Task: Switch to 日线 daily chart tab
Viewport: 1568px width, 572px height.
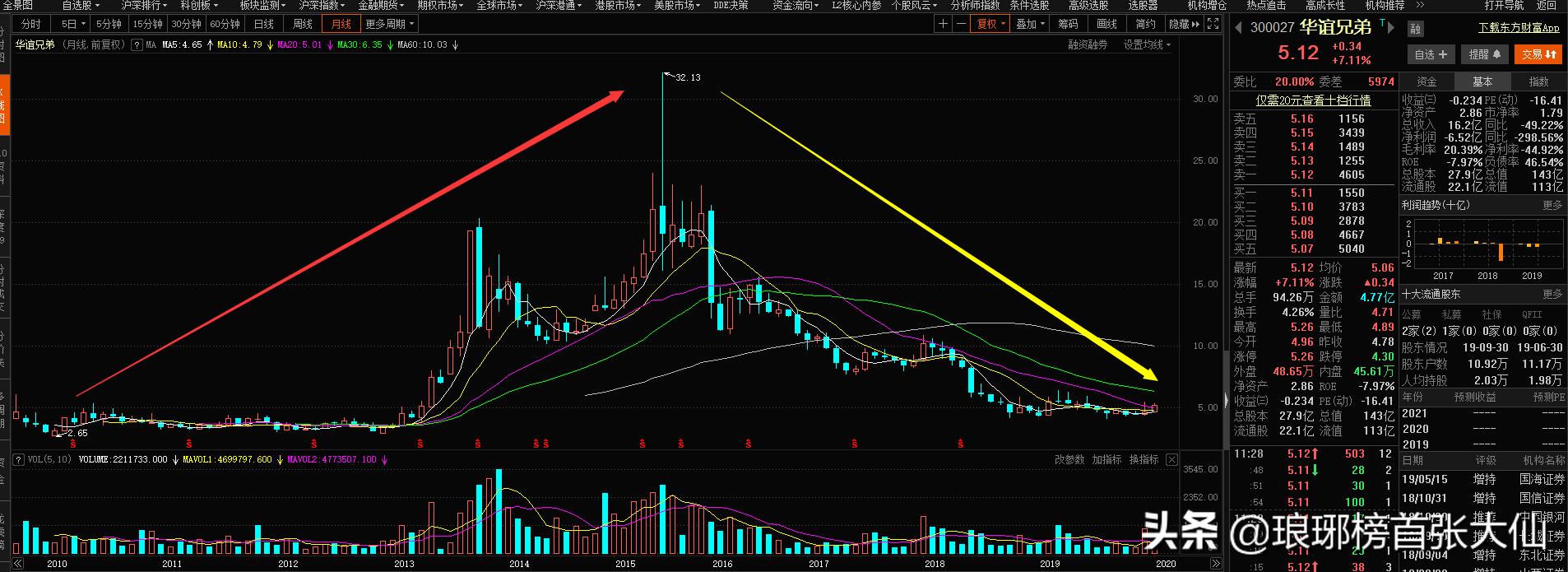Action: tap(263, 24)
